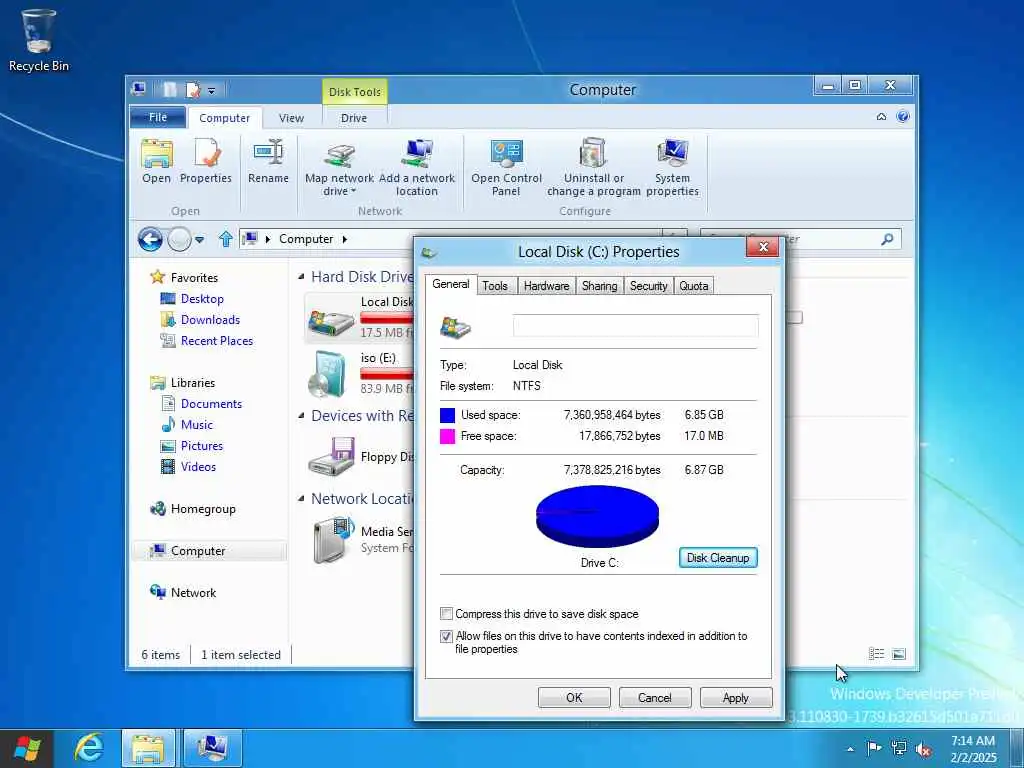
Task: Click the Drive C pie chart
Action: point(597,516)
